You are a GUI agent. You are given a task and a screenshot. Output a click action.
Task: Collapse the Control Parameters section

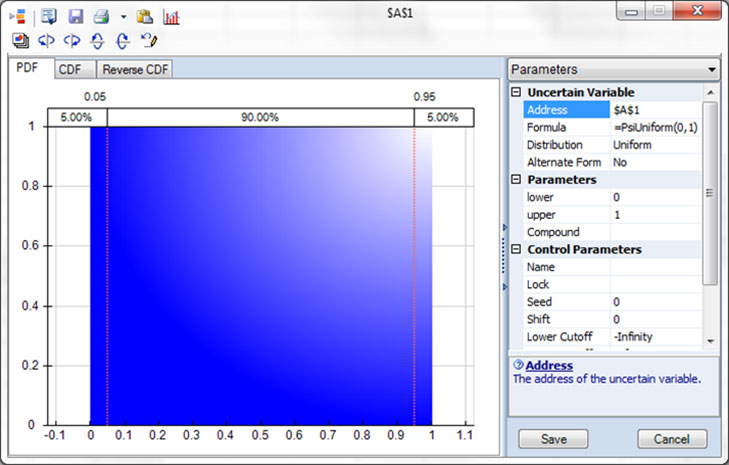point(516,250)
